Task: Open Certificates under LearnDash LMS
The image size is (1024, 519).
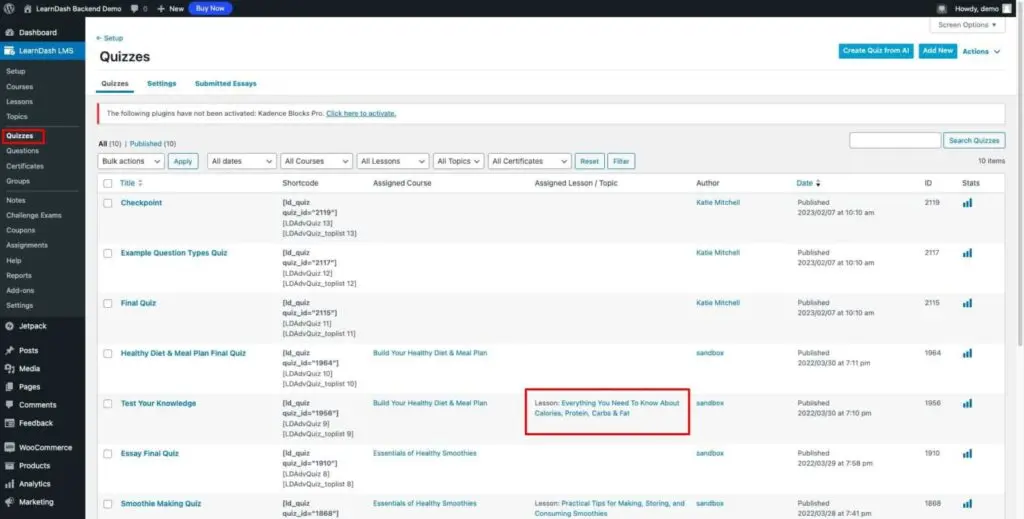Action: (x=25, y=166)
